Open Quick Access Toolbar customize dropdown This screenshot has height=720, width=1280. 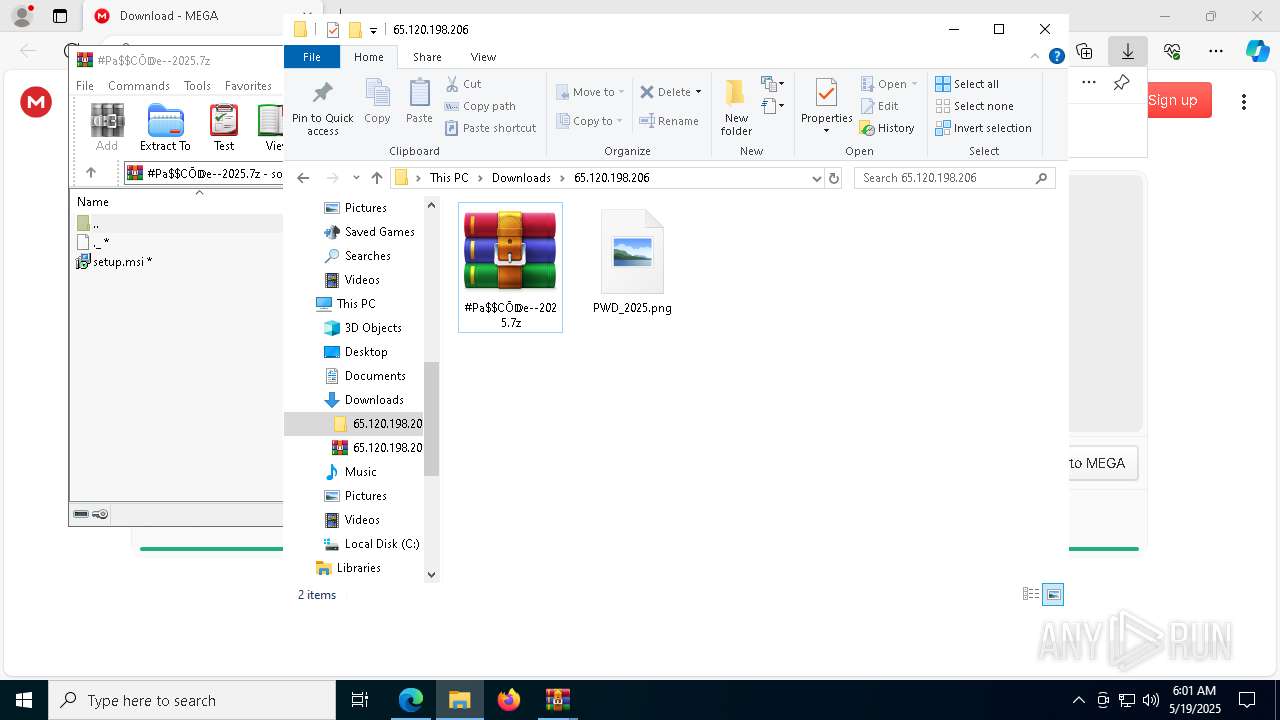(x=373, y=31)
